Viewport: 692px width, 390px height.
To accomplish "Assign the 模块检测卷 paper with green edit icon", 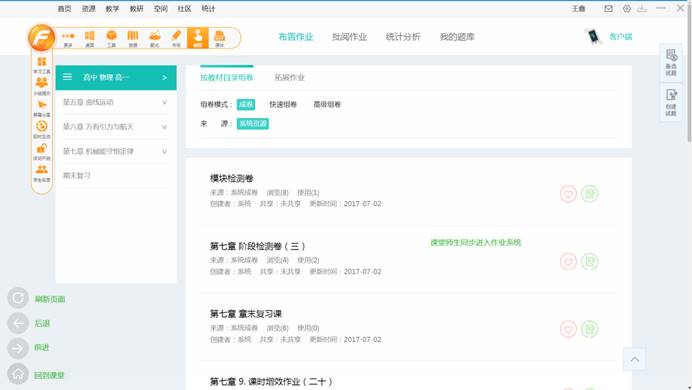I will tap(590, 194).
